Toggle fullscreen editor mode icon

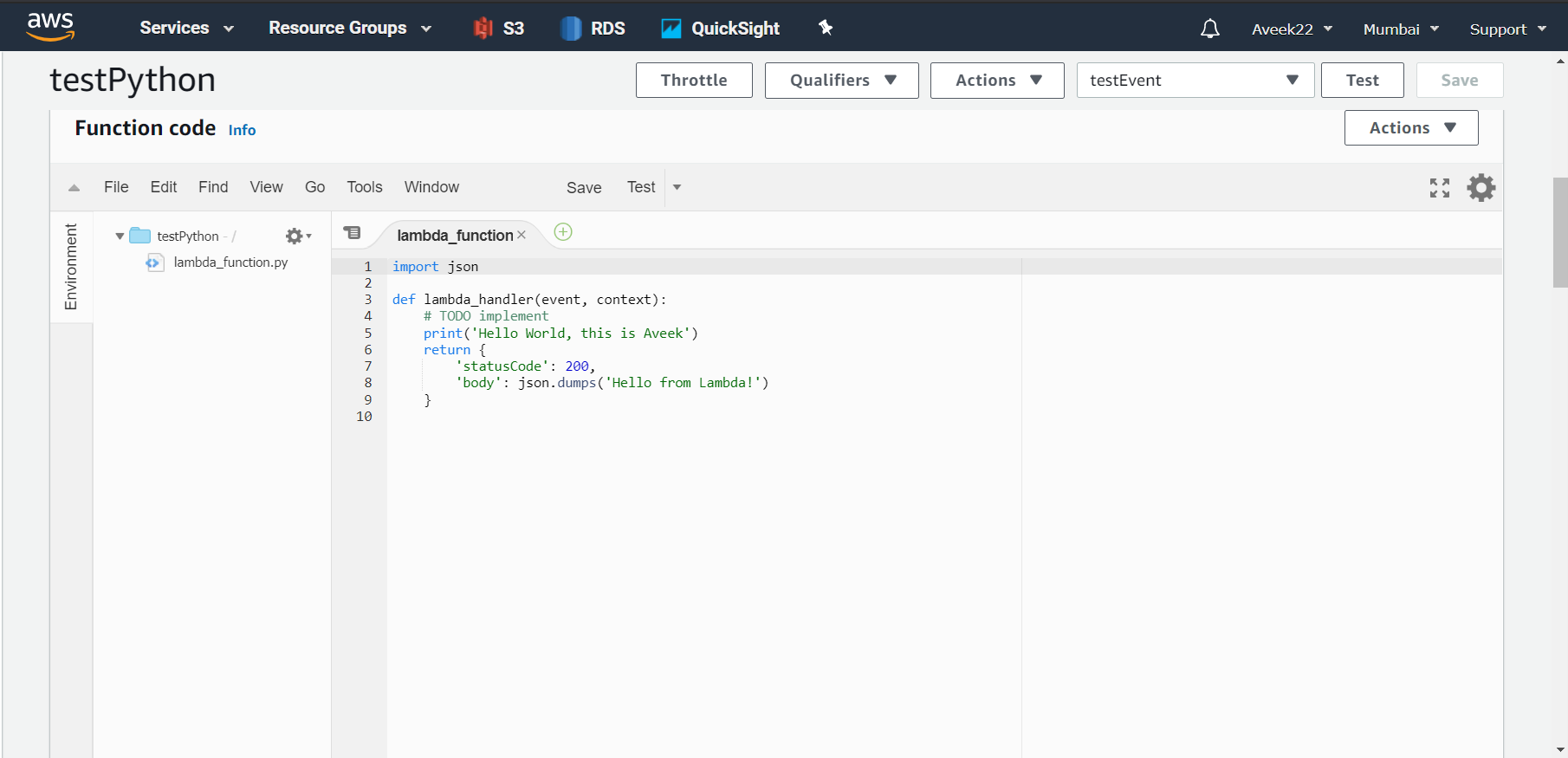1439,188
